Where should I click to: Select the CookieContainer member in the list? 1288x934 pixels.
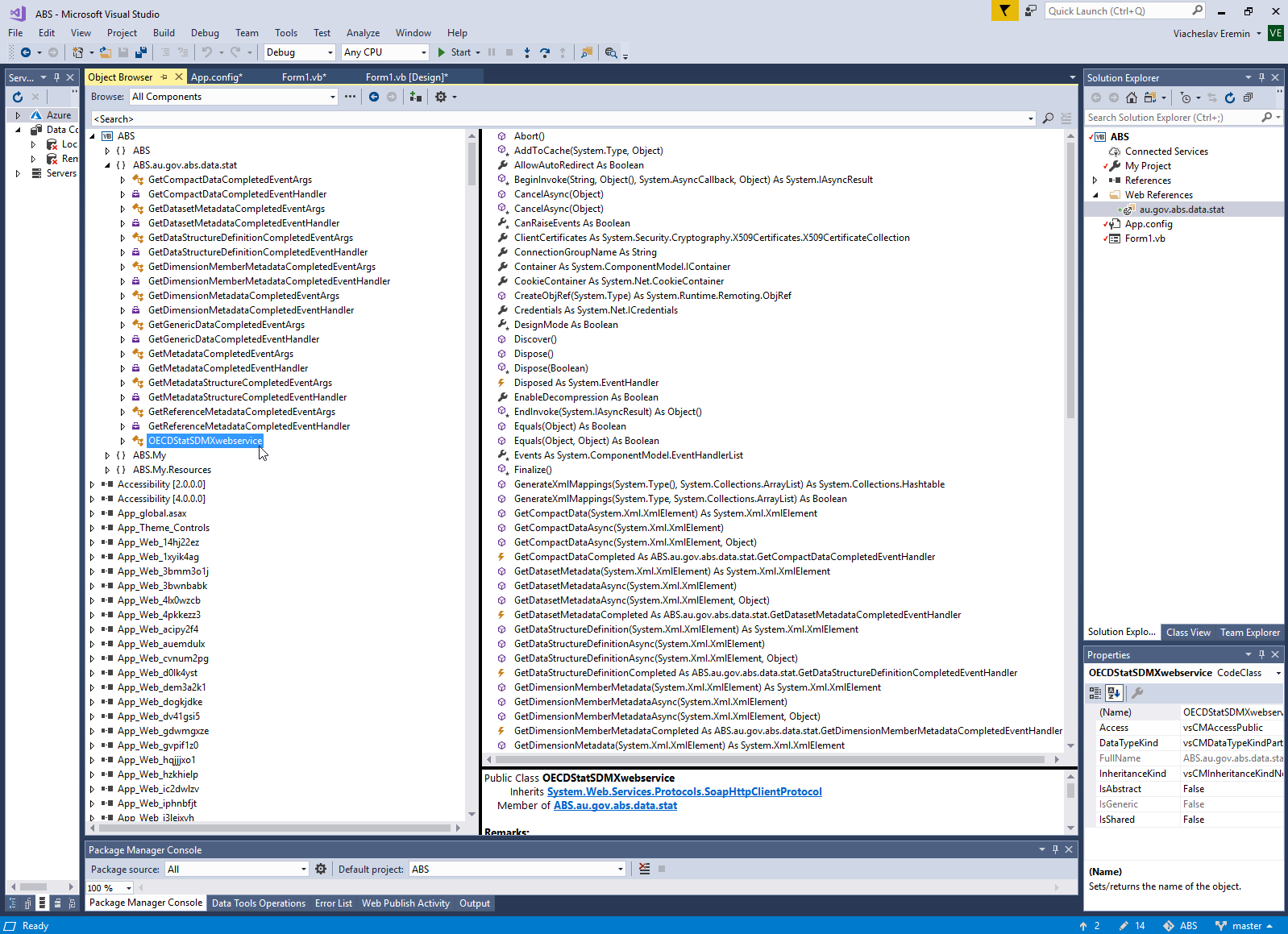coord(619,281)
